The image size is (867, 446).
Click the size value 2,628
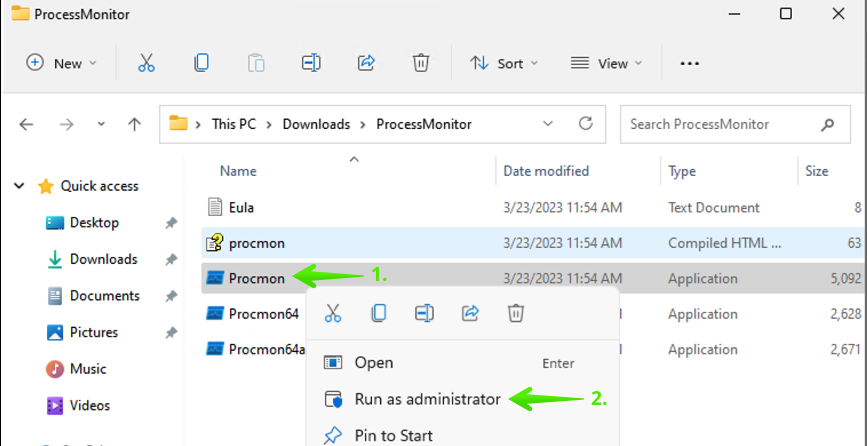click(845, 314)
